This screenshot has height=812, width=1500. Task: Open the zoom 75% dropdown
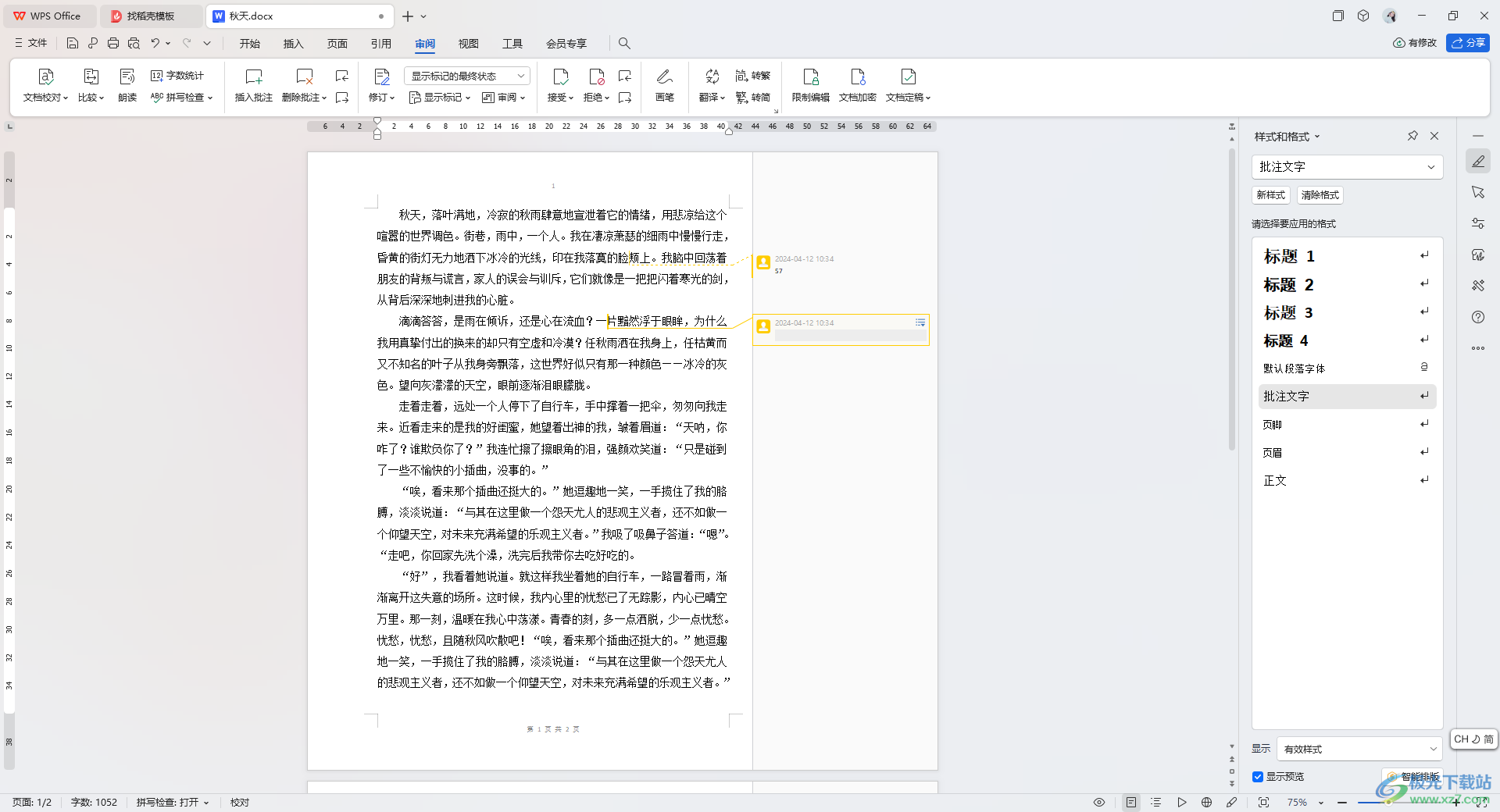pyautogui.click(x=1321, y=803)
